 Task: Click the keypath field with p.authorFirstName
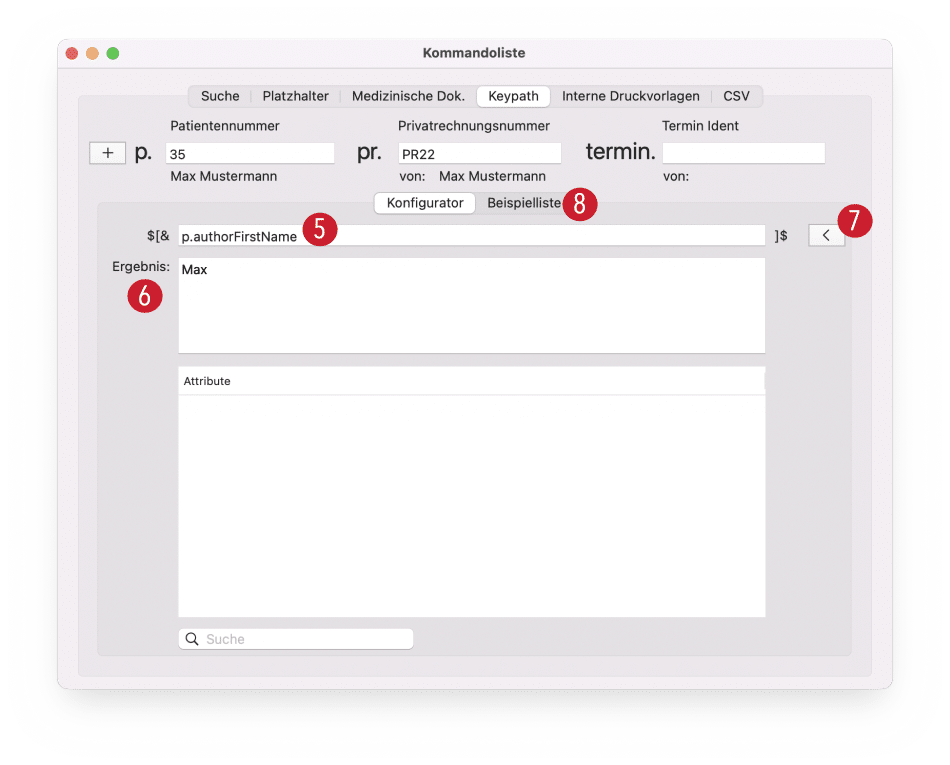(x=471, y=236)
